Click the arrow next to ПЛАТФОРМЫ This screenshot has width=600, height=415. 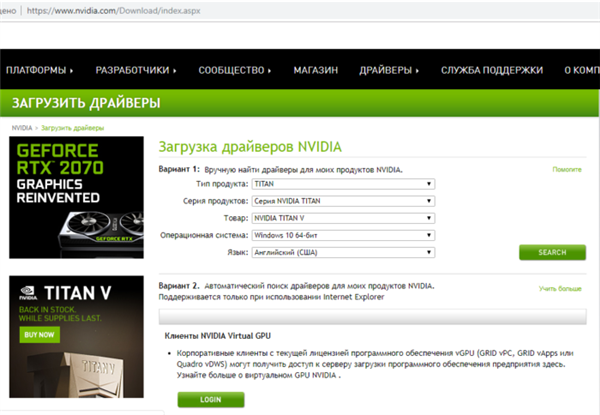coord(71,70)
